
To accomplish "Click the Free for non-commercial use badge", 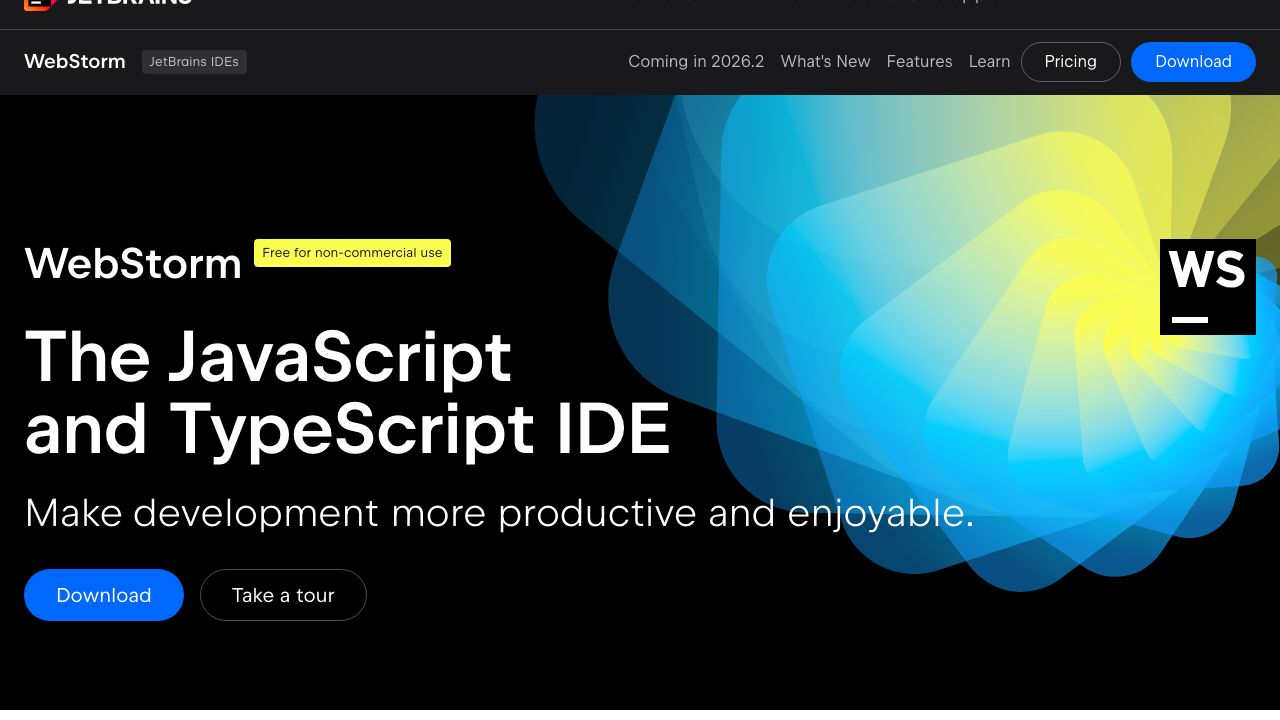I will pyautogui.click(x=352, y=253).
